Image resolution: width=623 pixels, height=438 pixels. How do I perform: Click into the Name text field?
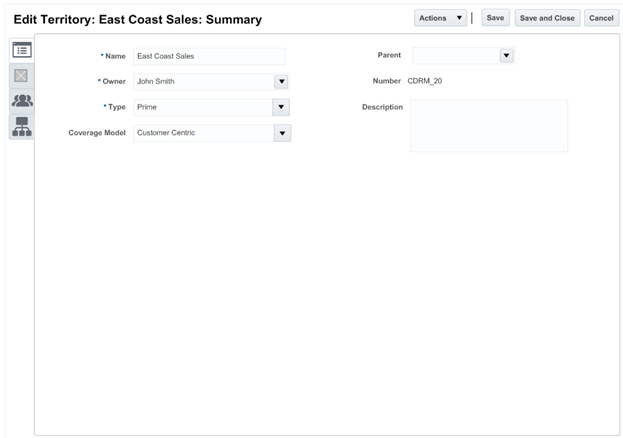tap(209, 56)
